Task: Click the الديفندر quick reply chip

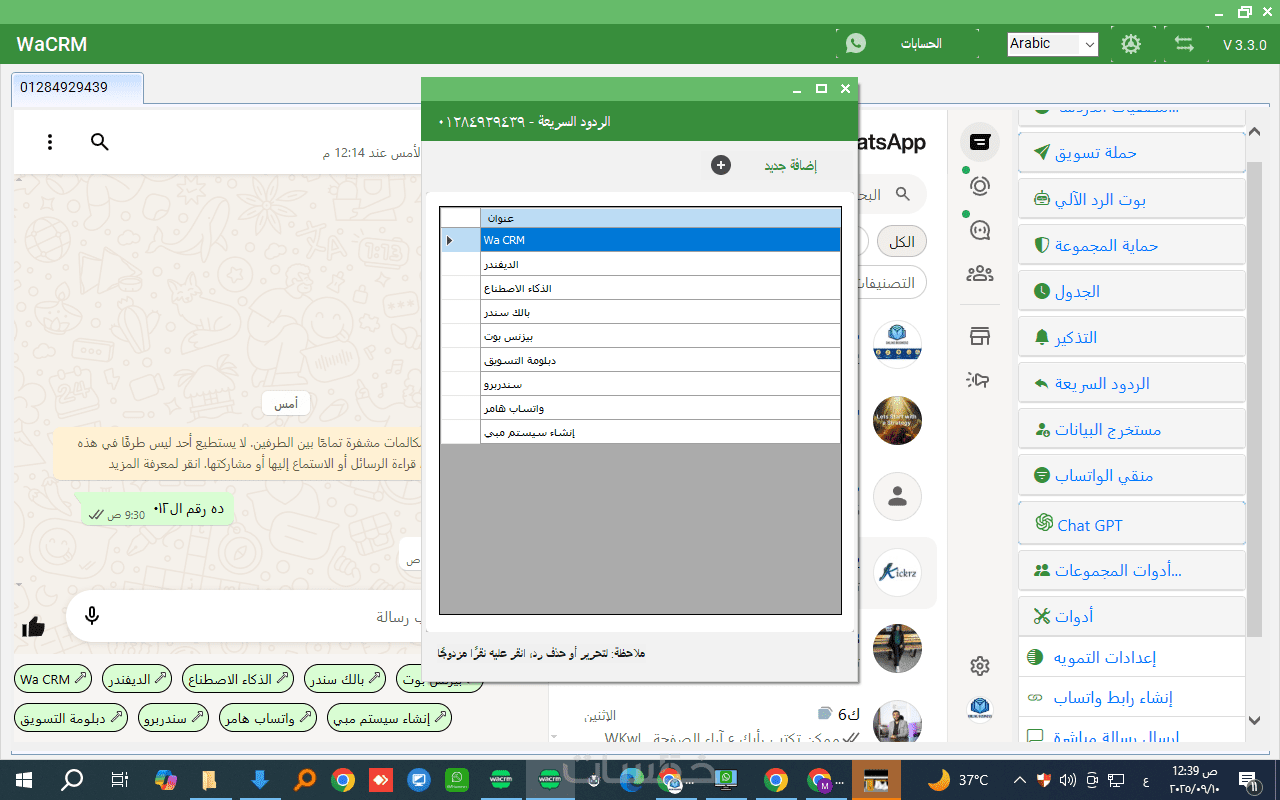Action: [139, 679]
